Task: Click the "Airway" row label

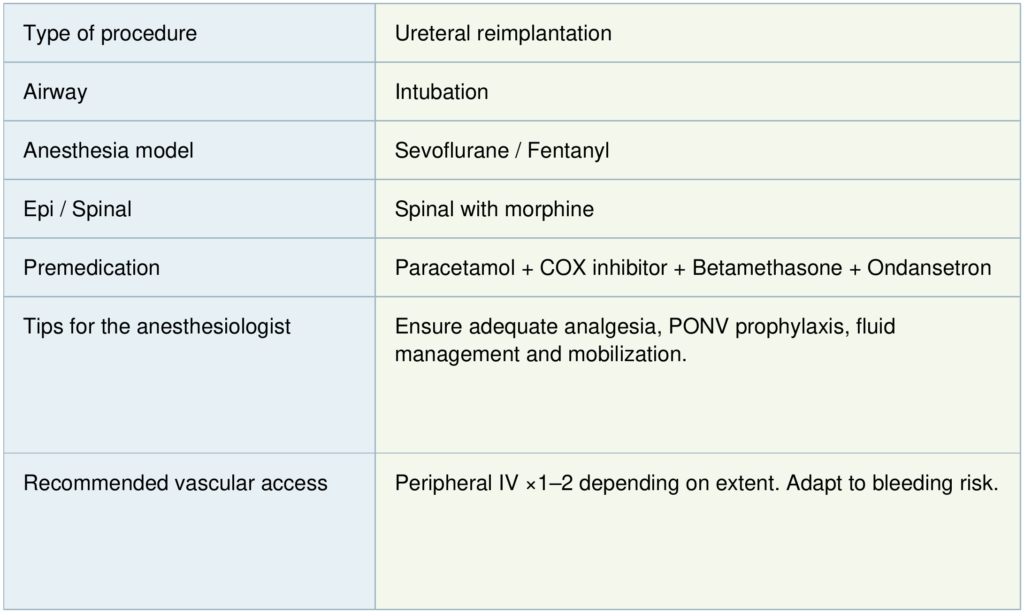Action: [55, 92]
